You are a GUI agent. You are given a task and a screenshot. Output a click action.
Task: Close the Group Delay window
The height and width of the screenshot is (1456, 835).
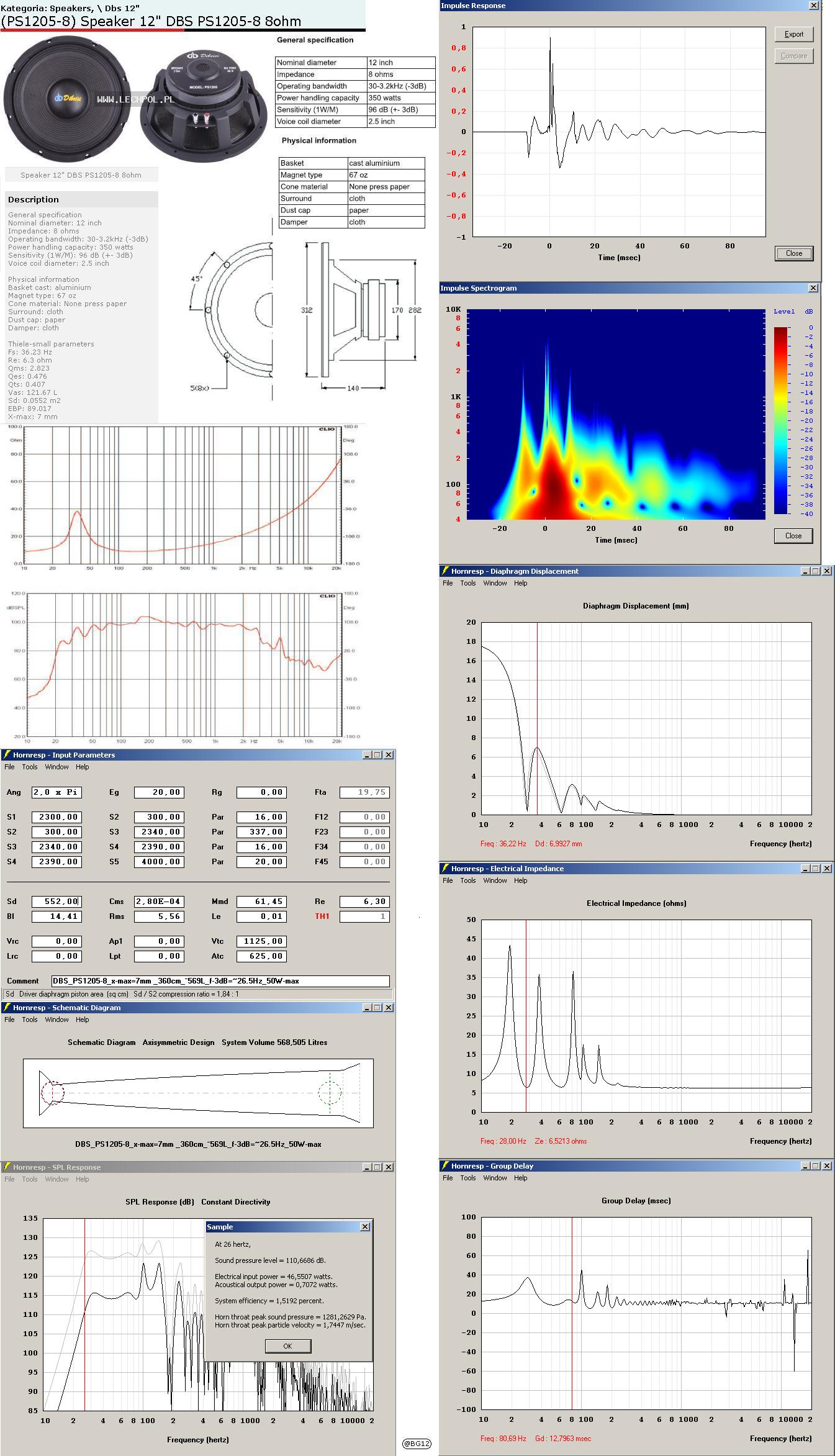pyautogui.click(x=827, y=1166)
